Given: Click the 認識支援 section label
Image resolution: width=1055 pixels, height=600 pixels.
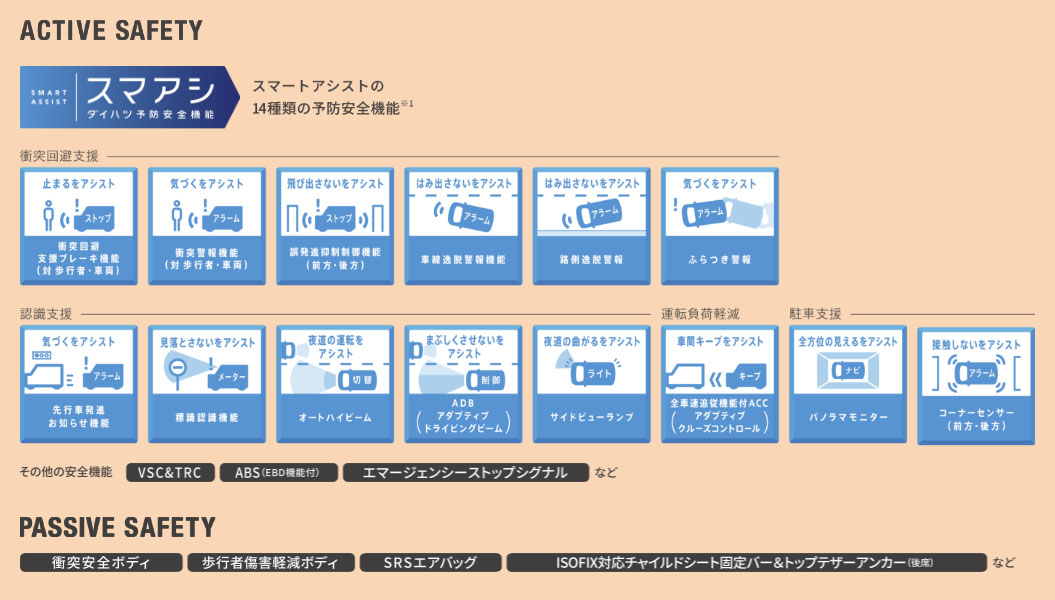Looking at the screenshot, I should pos(46,313).
